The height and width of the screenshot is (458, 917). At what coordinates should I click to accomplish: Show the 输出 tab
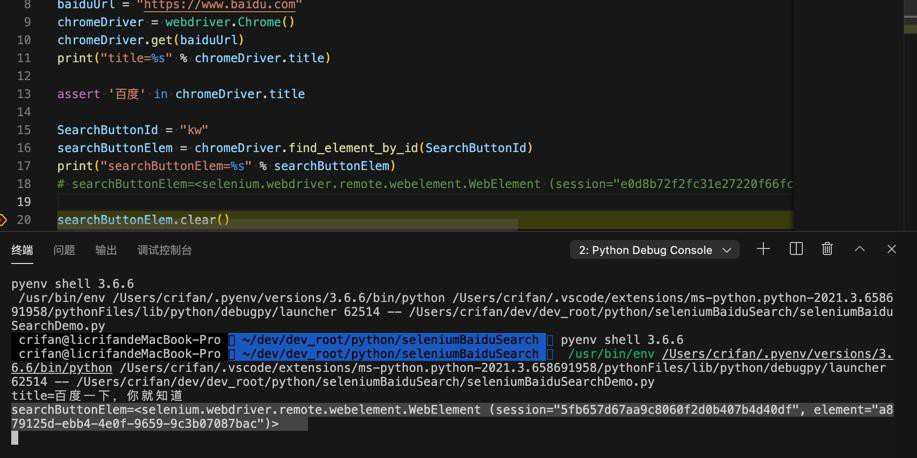pyautogui.click(x=106, y=250)
